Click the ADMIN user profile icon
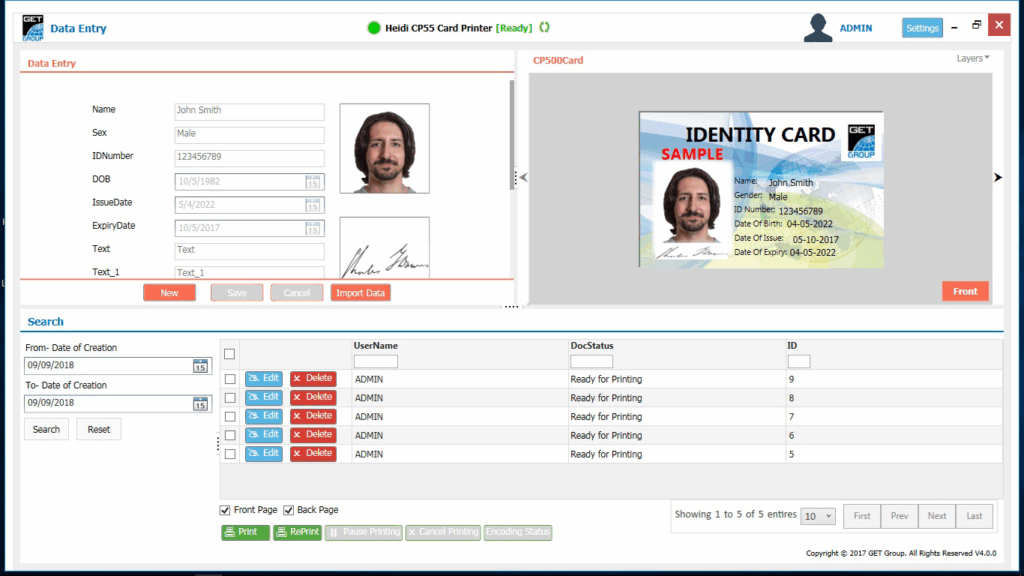The height and width of the screenshot is (576, 1024). pos(818,28)
